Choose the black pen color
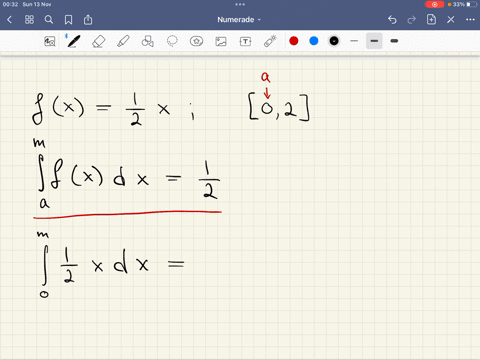The height and width of the screenshot is (360, 480). click(334, 41)
